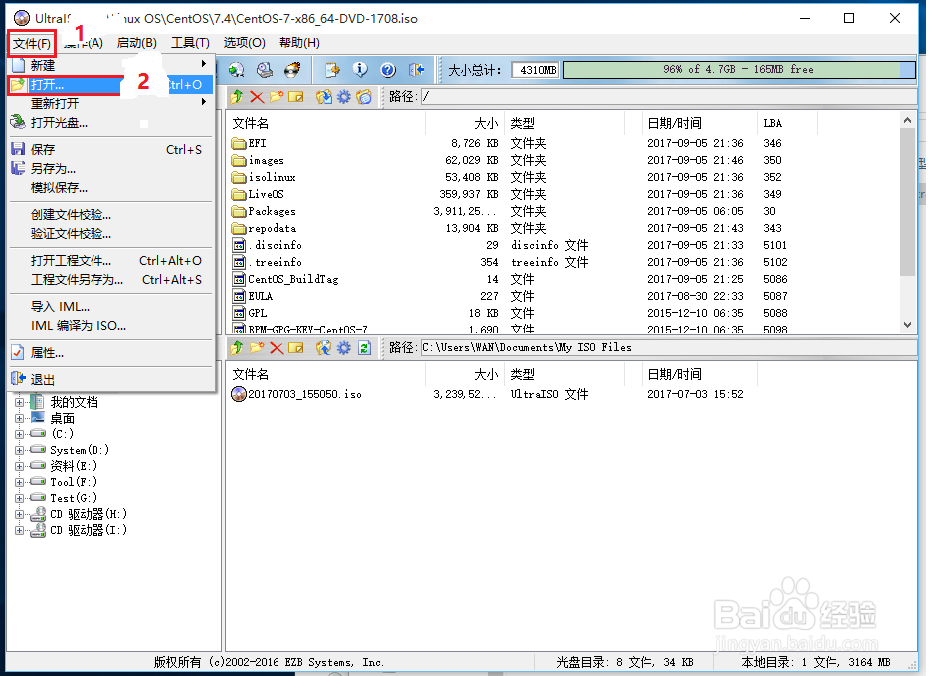The height and width of the screenshot is (676, 931).
Task: Expand the Test(G:) drive node
Action: pos(19,499)
